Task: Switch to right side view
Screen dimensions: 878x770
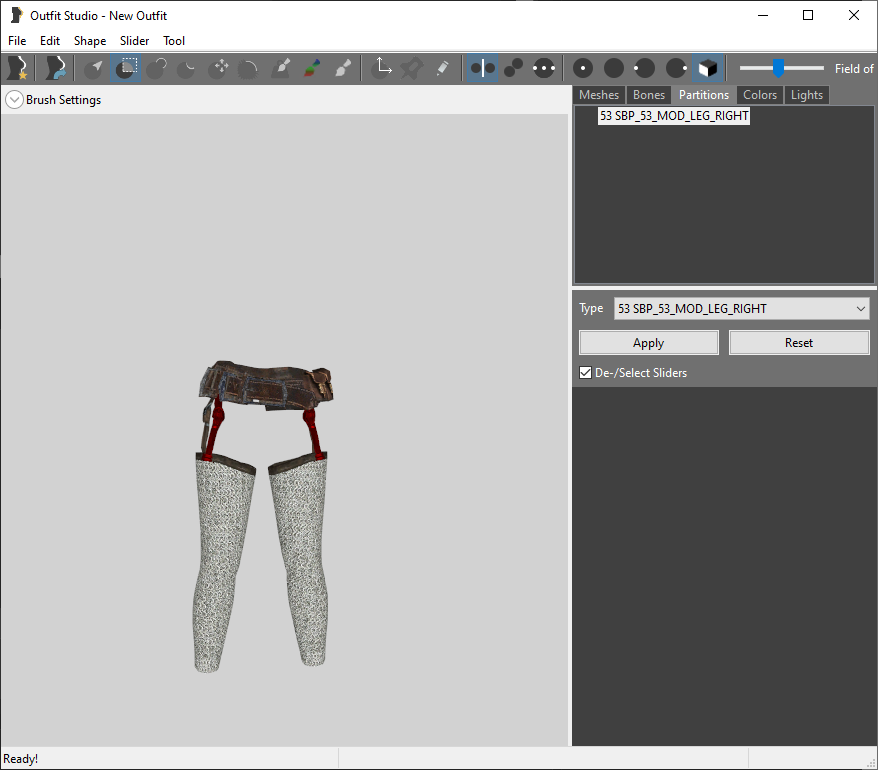Action: pyautogui.click(x=676, y=68)
